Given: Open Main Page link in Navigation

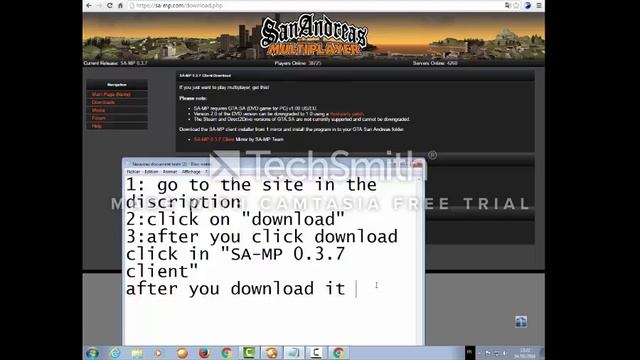Looking at the screenshot, I should (x=111, y=94).
